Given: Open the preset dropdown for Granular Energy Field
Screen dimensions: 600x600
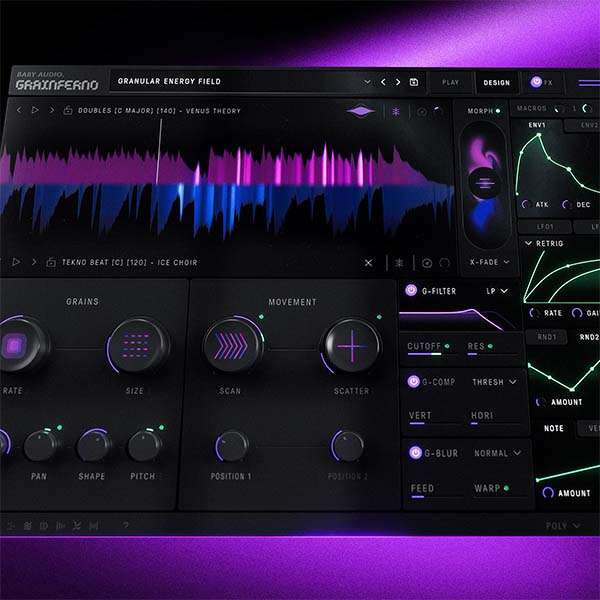Looking at the screenshot, I should point(367,82).
